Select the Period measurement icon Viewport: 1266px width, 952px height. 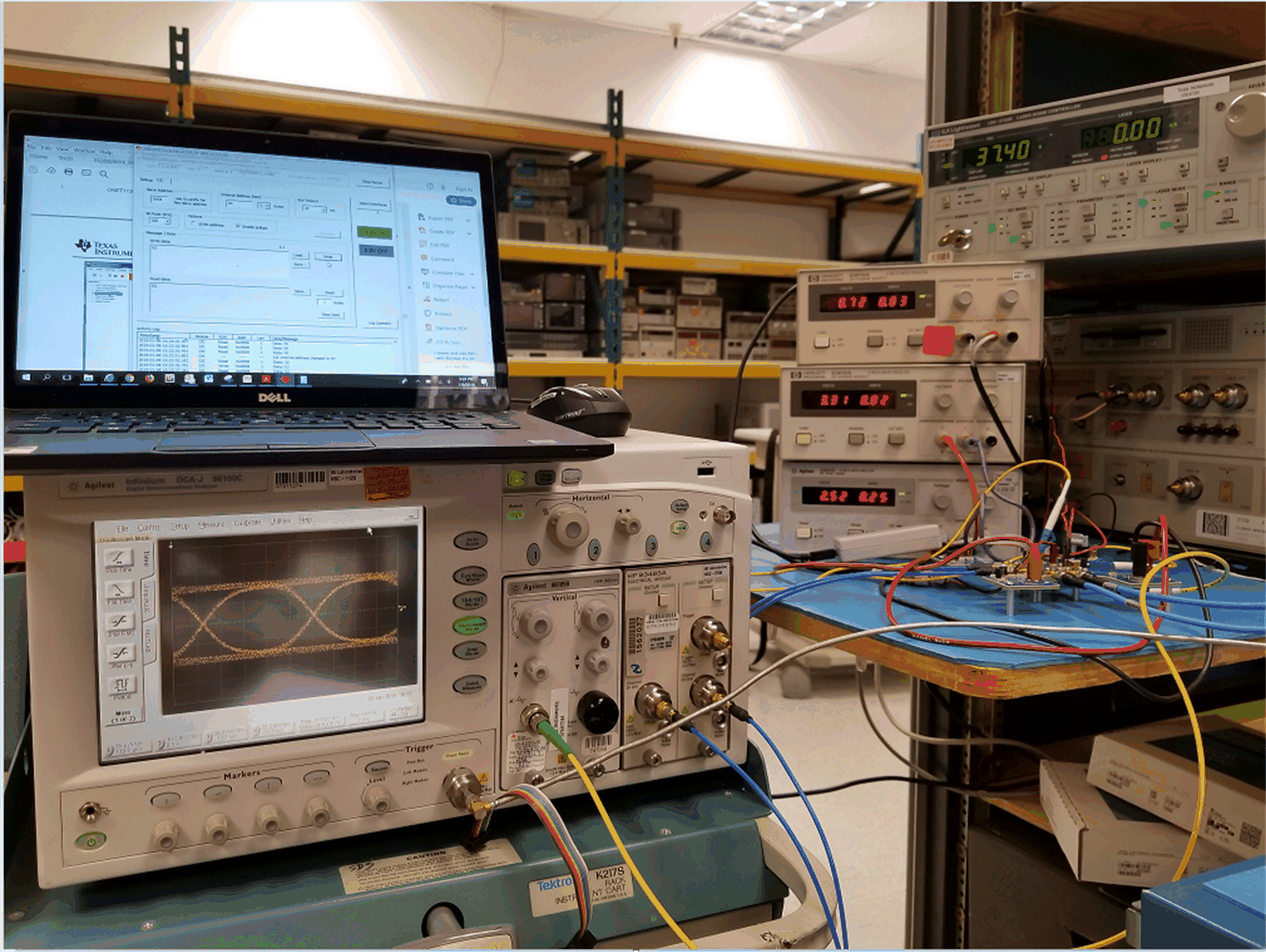(123, 684)
